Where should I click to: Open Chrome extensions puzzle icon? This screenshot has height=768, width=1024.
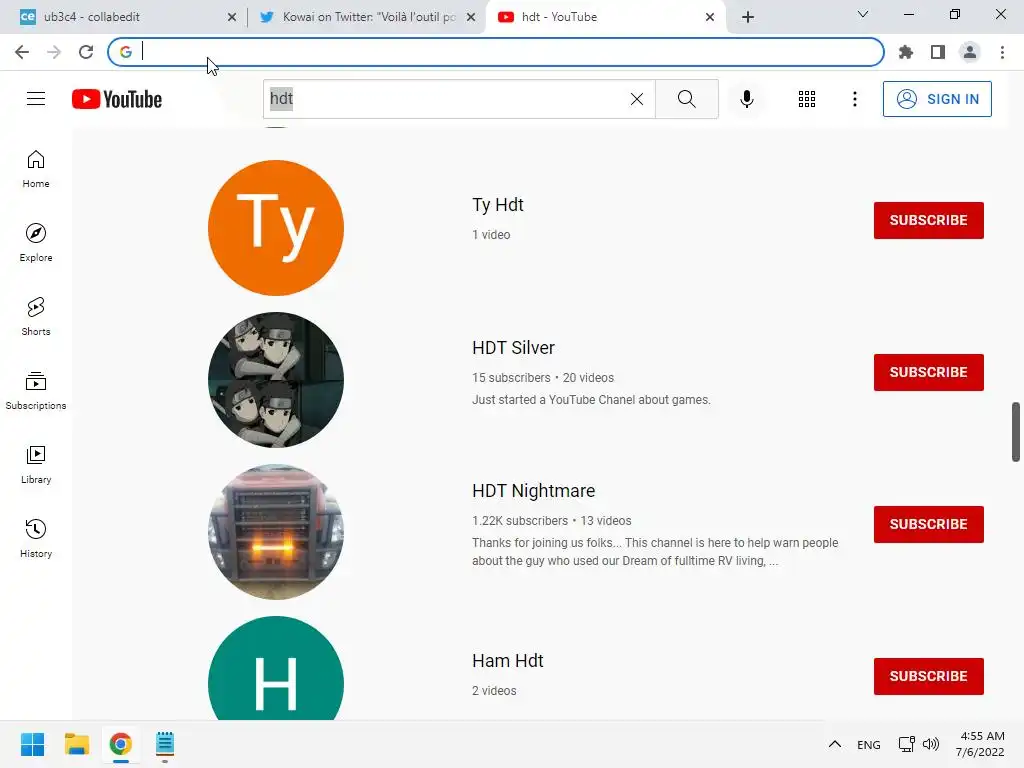click(905, 52)
